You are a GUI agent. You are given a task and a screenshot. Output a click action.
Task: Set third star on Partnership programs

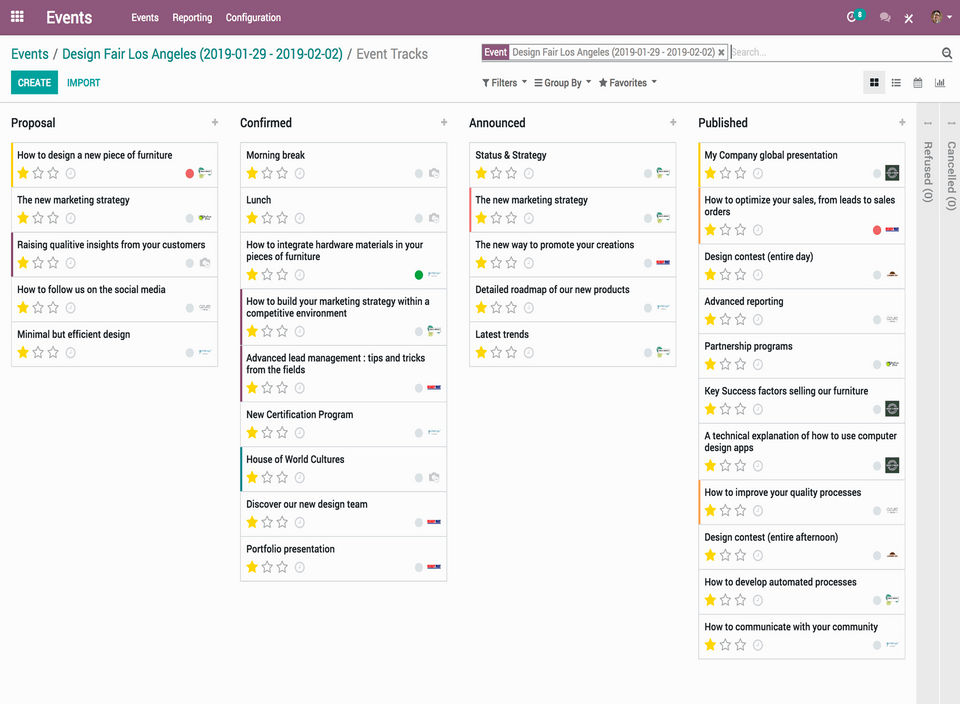[740, 364]
